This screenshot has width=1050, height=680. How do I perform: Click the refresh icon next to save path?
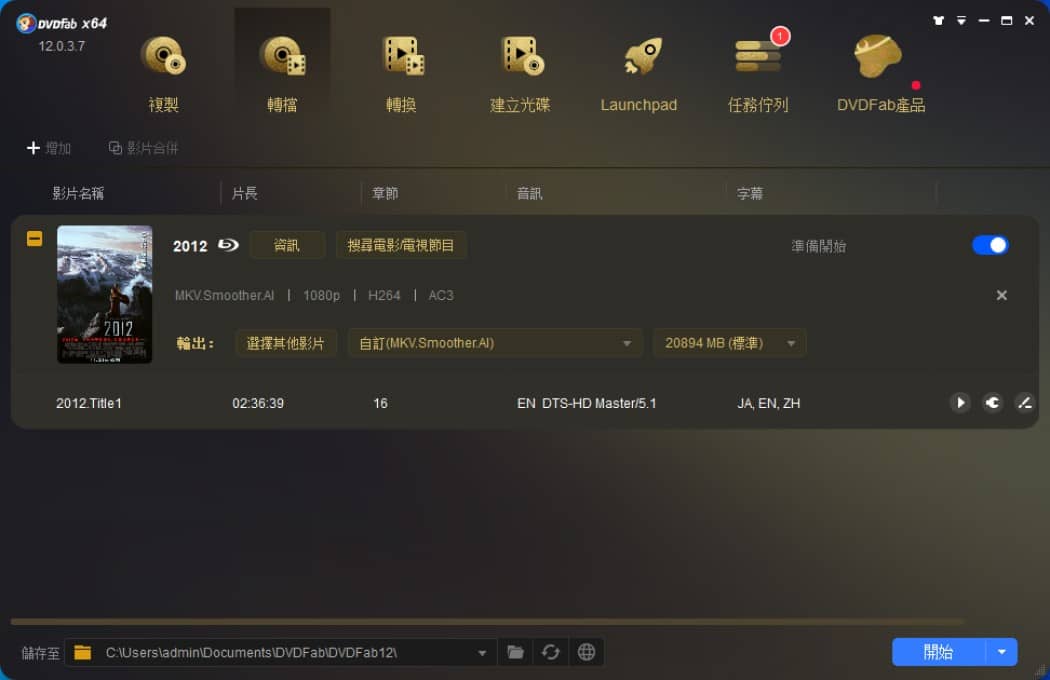pos(550,652)
